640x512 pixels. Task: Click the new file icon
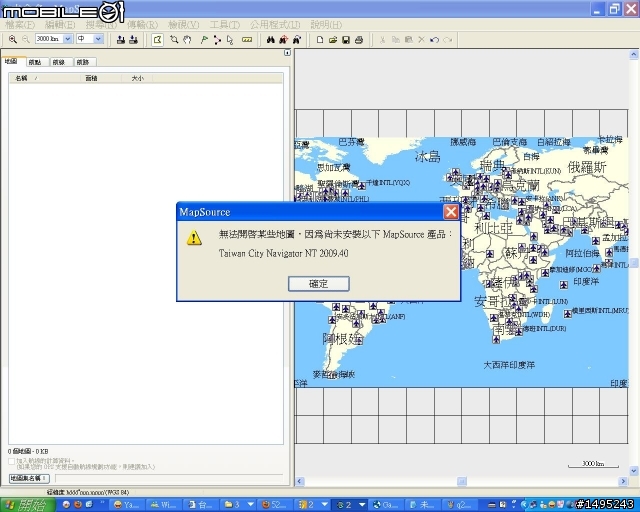320,40
